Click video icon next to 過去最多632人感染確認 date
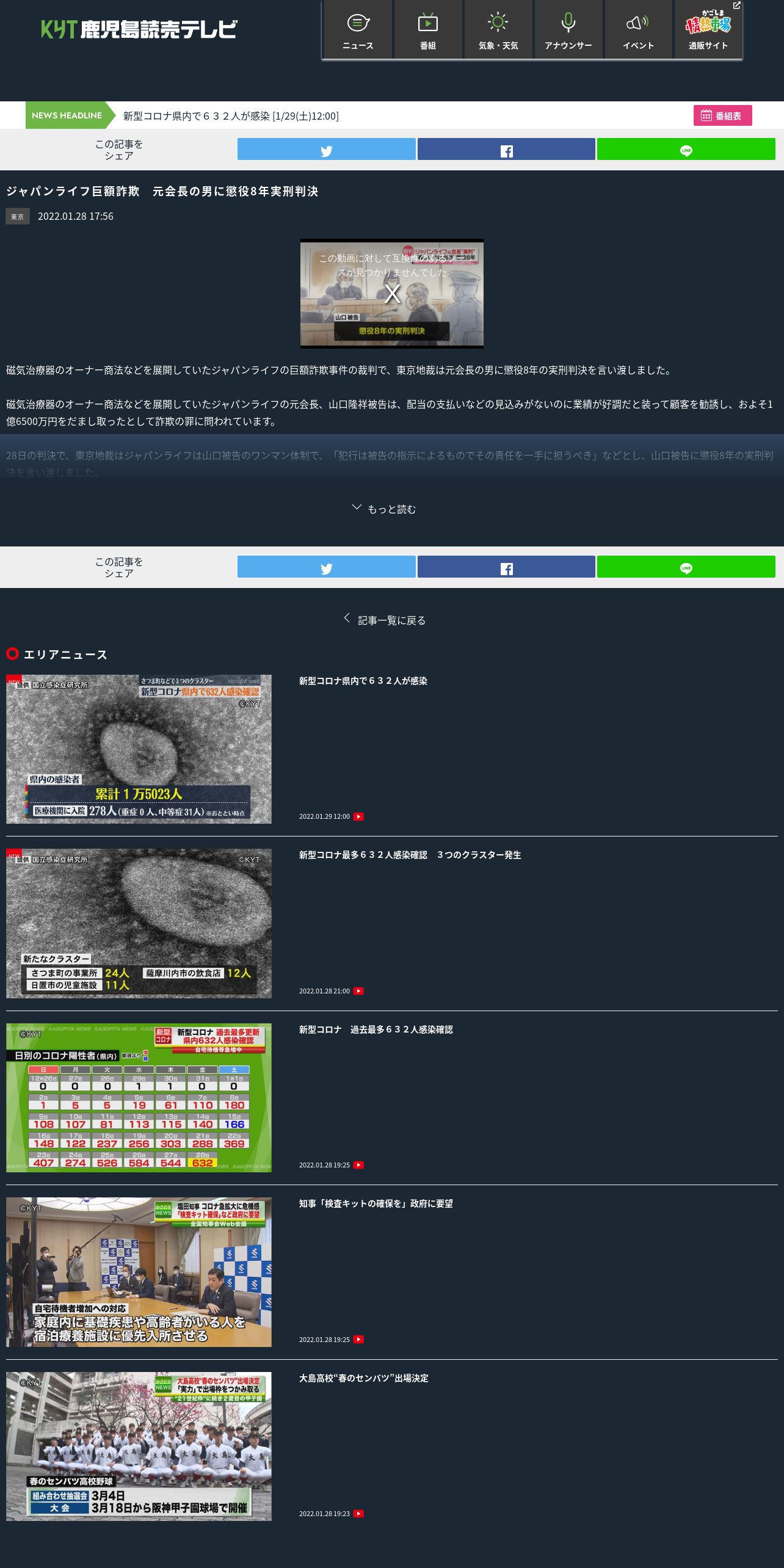The height and width of the screenshot is (1568, 784). click(x=358, y=1165)
